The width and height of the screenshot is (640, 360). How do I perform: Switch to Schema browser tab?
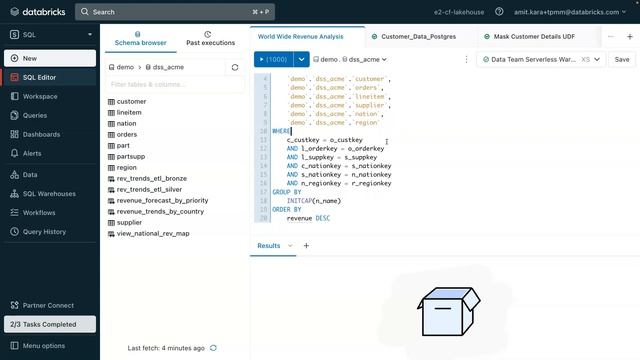[140, 39]
